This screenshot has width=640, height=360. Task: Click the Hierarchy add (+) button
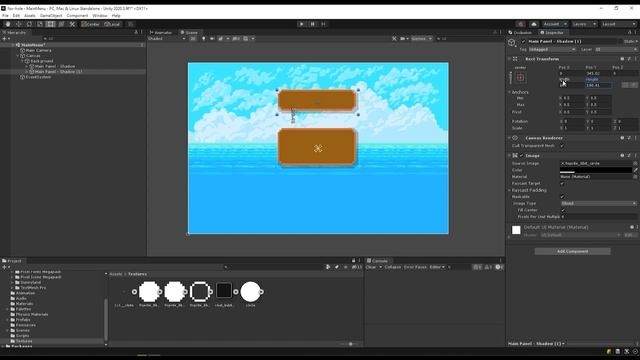click(5, 38)
